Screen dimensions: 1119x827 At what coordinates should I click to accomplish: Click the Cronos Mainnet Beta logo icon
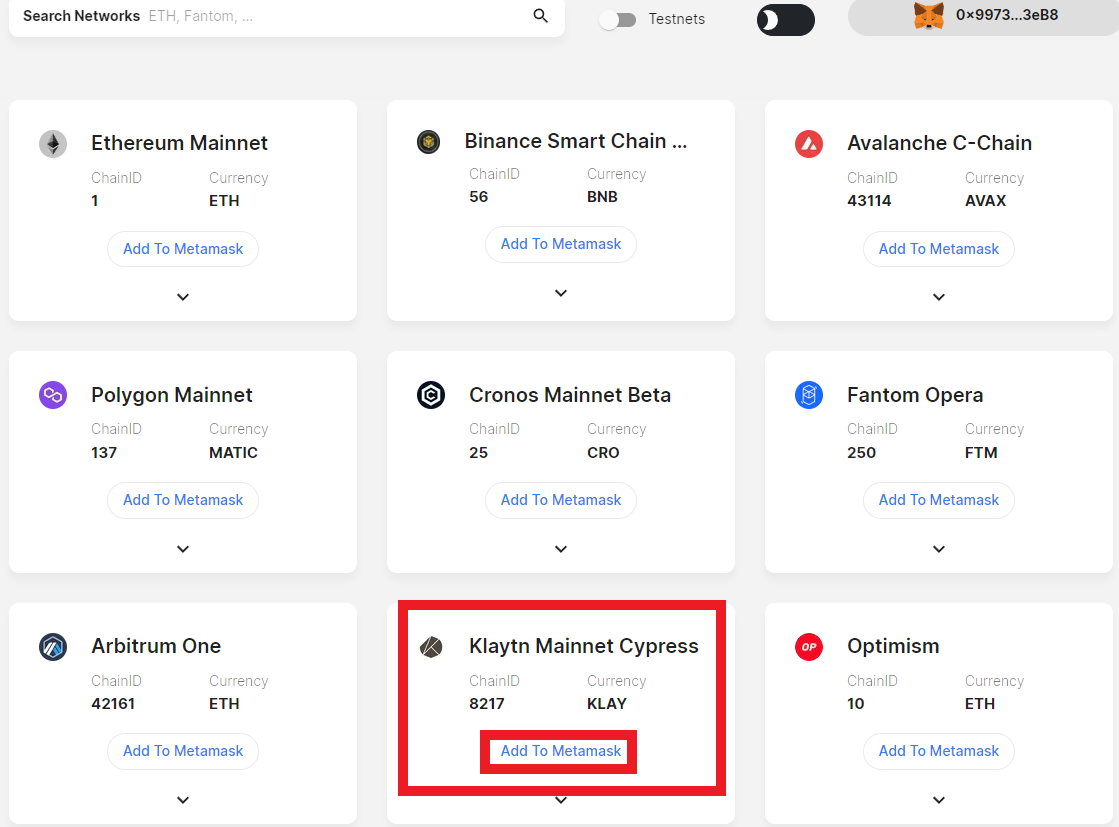[431, 395]
